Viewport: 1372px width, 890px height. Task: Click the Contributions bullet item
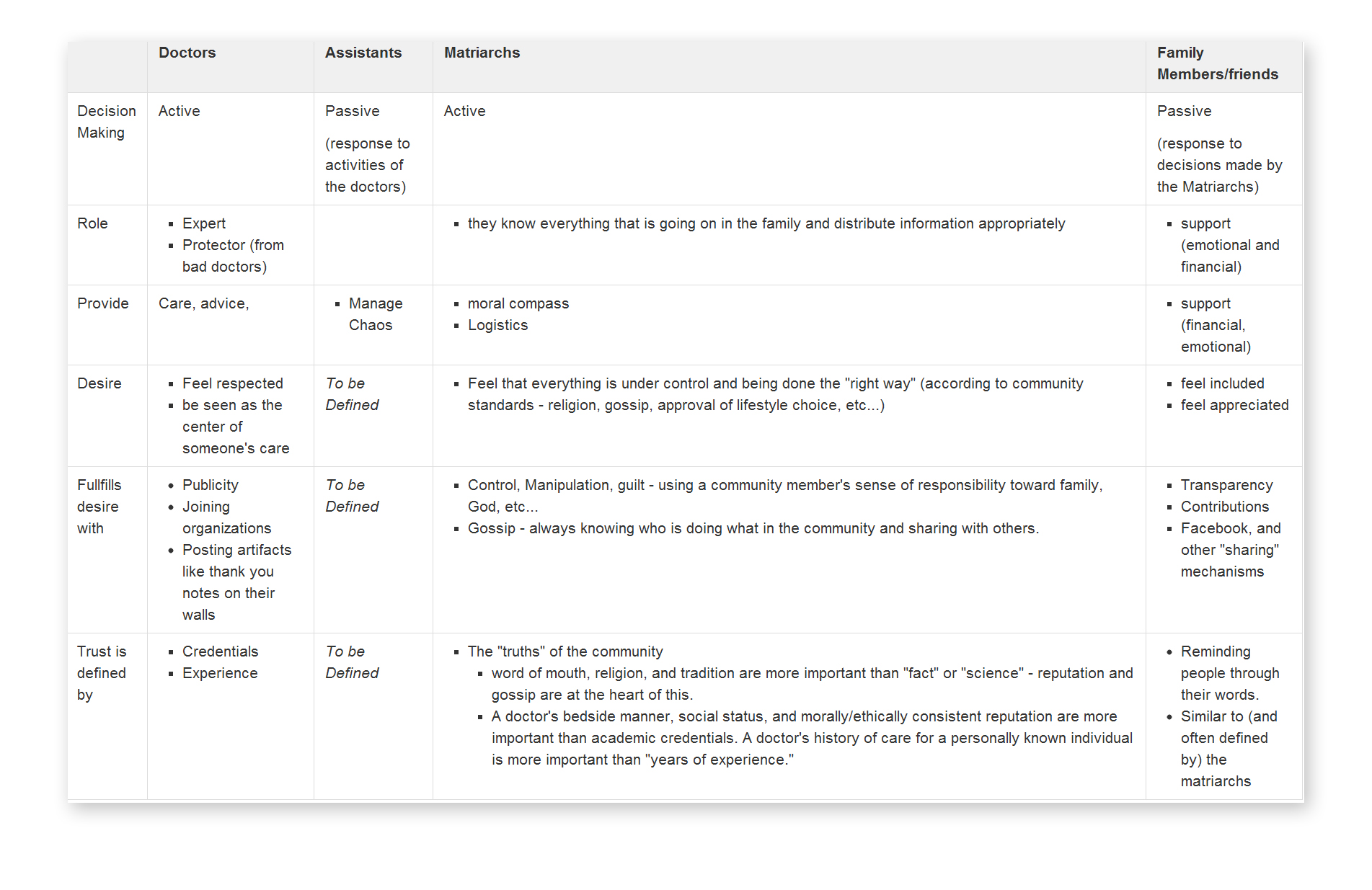(1224, 507)
